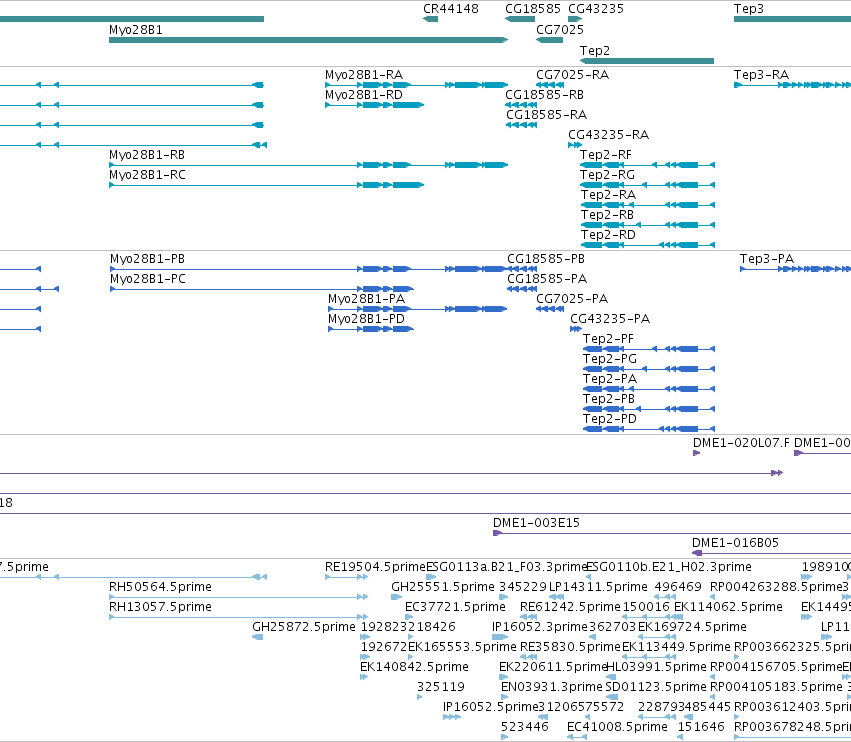
Task: Select protein CG18585-PA
Action: click(522, 289)
